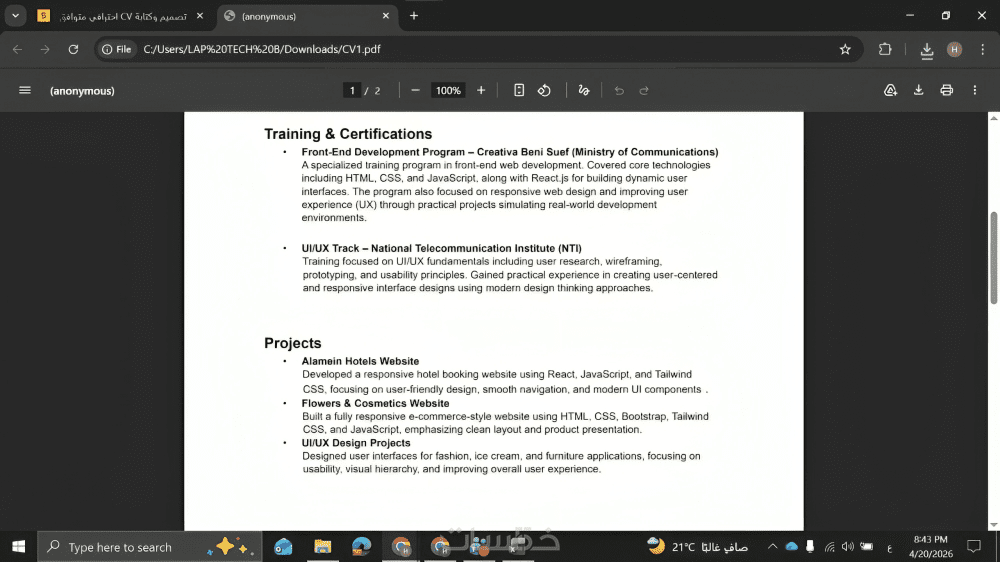View File site information chip
This screenshot has height=562, width=1000.
[117, 49]
